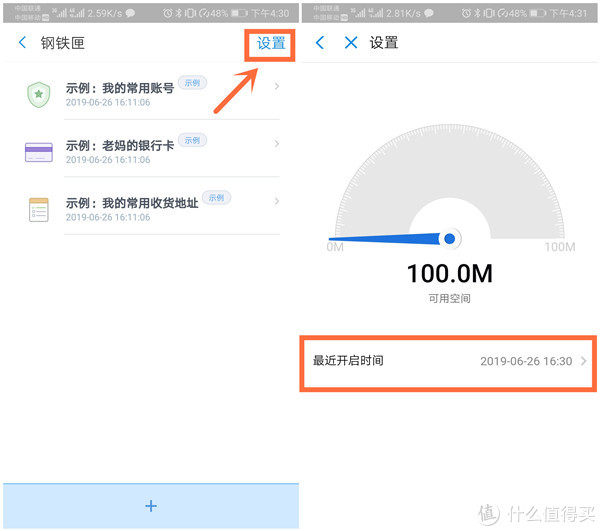Open 示例：我的常用收货地址 entry
Viewport: 600px width, 531px height.
point(153,209)
